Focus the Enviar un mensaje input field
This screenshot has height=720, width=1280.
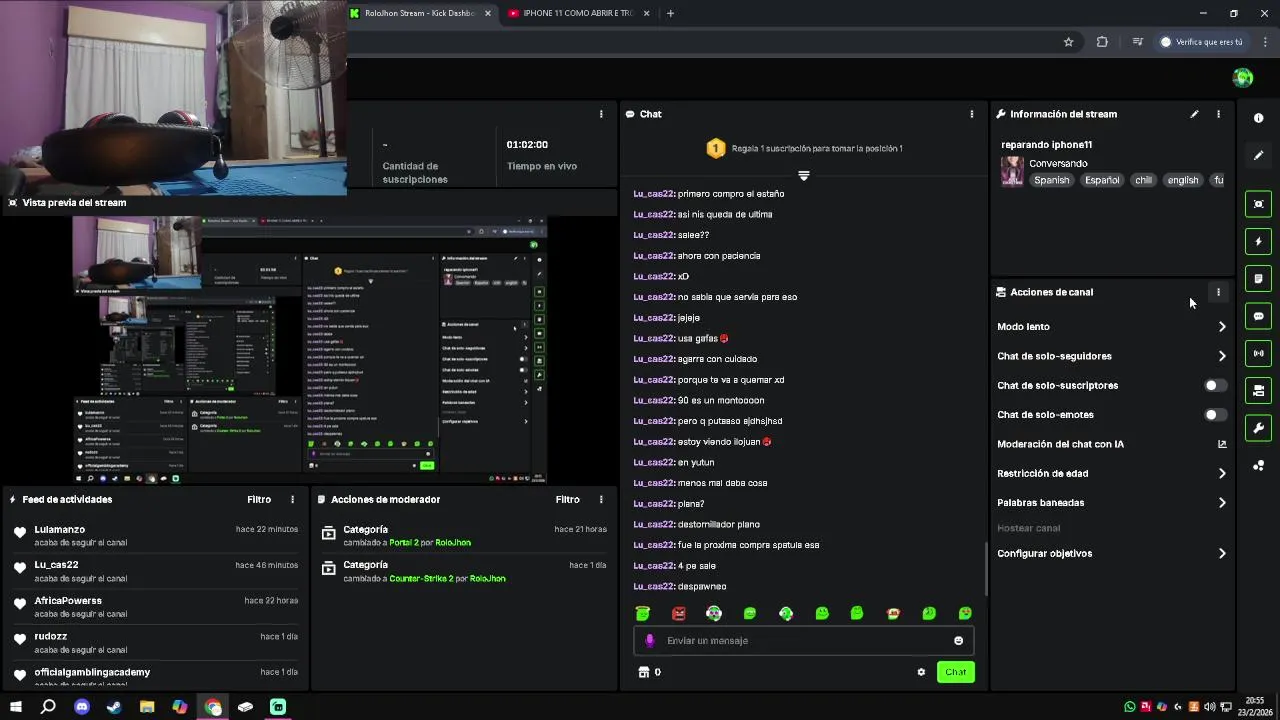coord(803,641)
